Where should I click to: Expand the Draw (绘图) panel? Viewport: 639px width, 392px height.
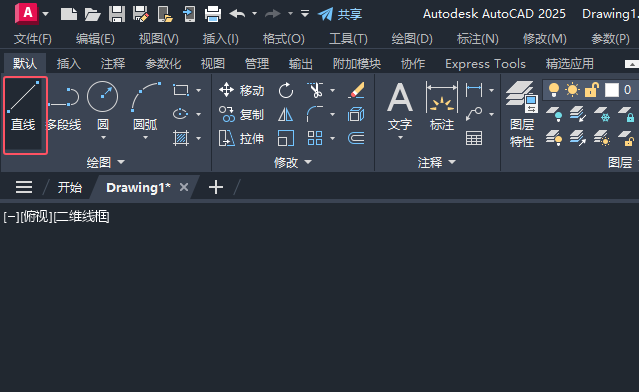106,162
